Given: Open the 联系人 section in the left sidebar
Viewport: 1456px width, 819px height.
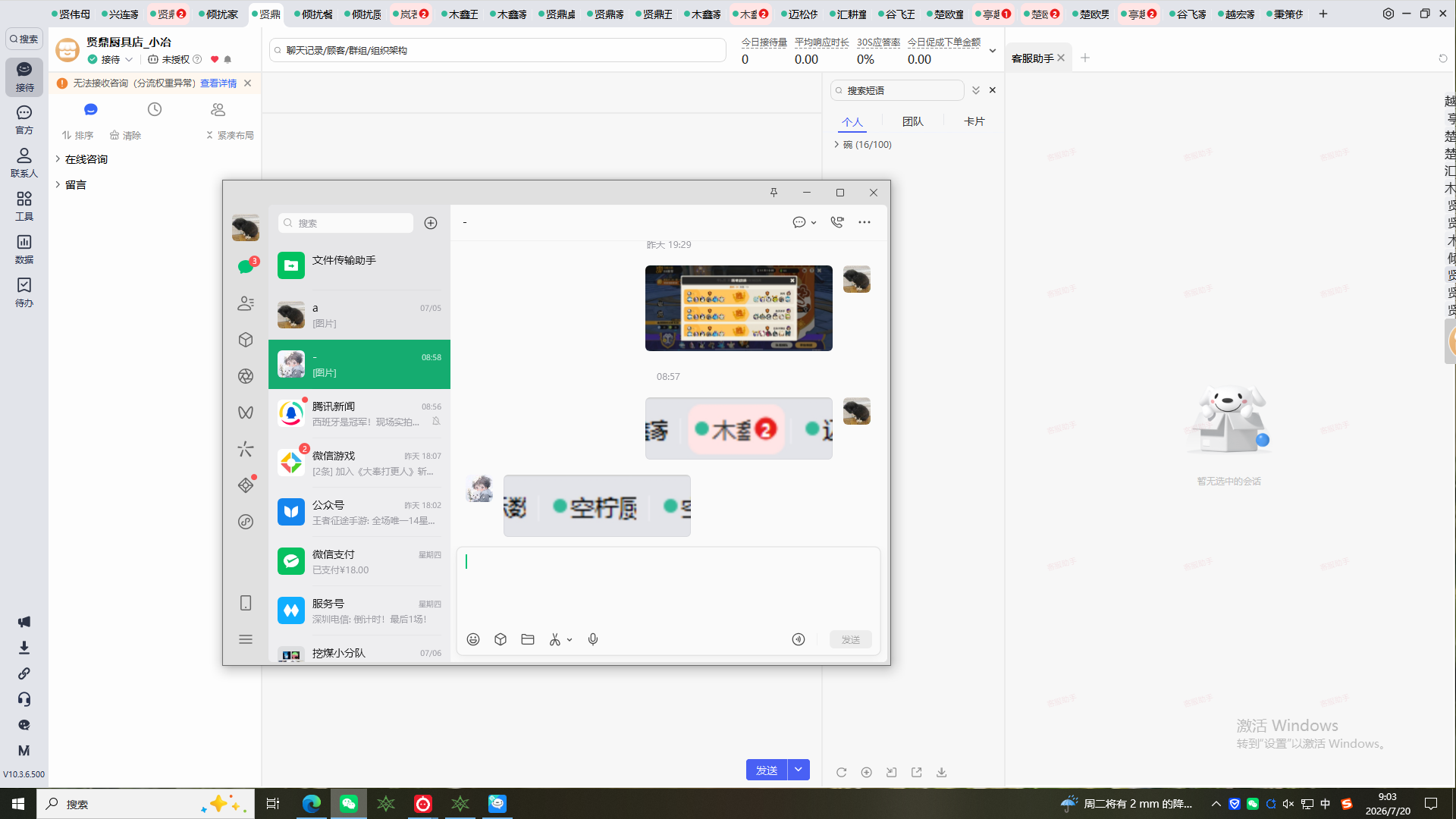Looking at the screenshot, I should 24,162.
